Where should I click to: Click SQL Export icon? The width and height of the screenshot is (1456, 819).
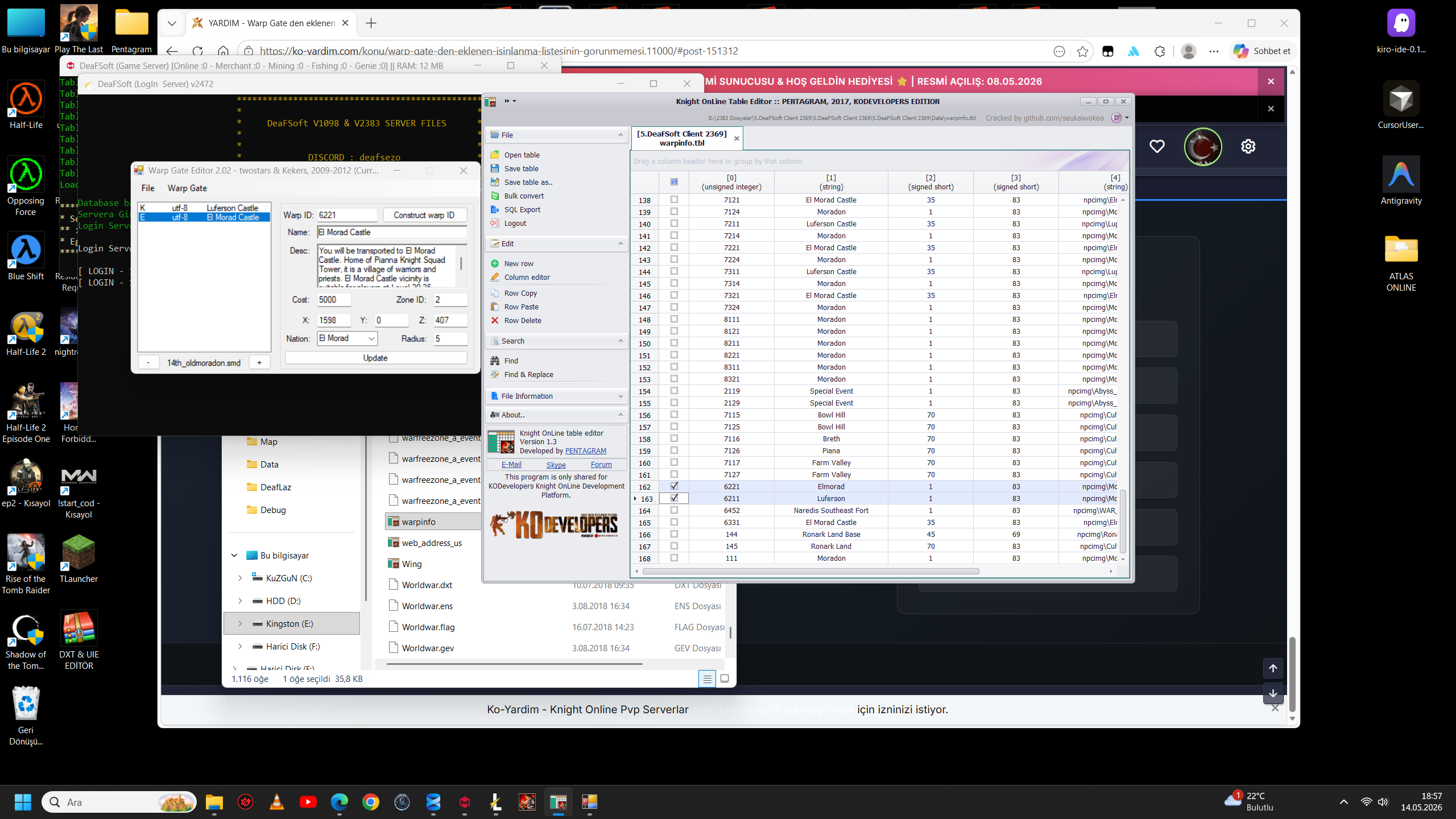(495, 209)
